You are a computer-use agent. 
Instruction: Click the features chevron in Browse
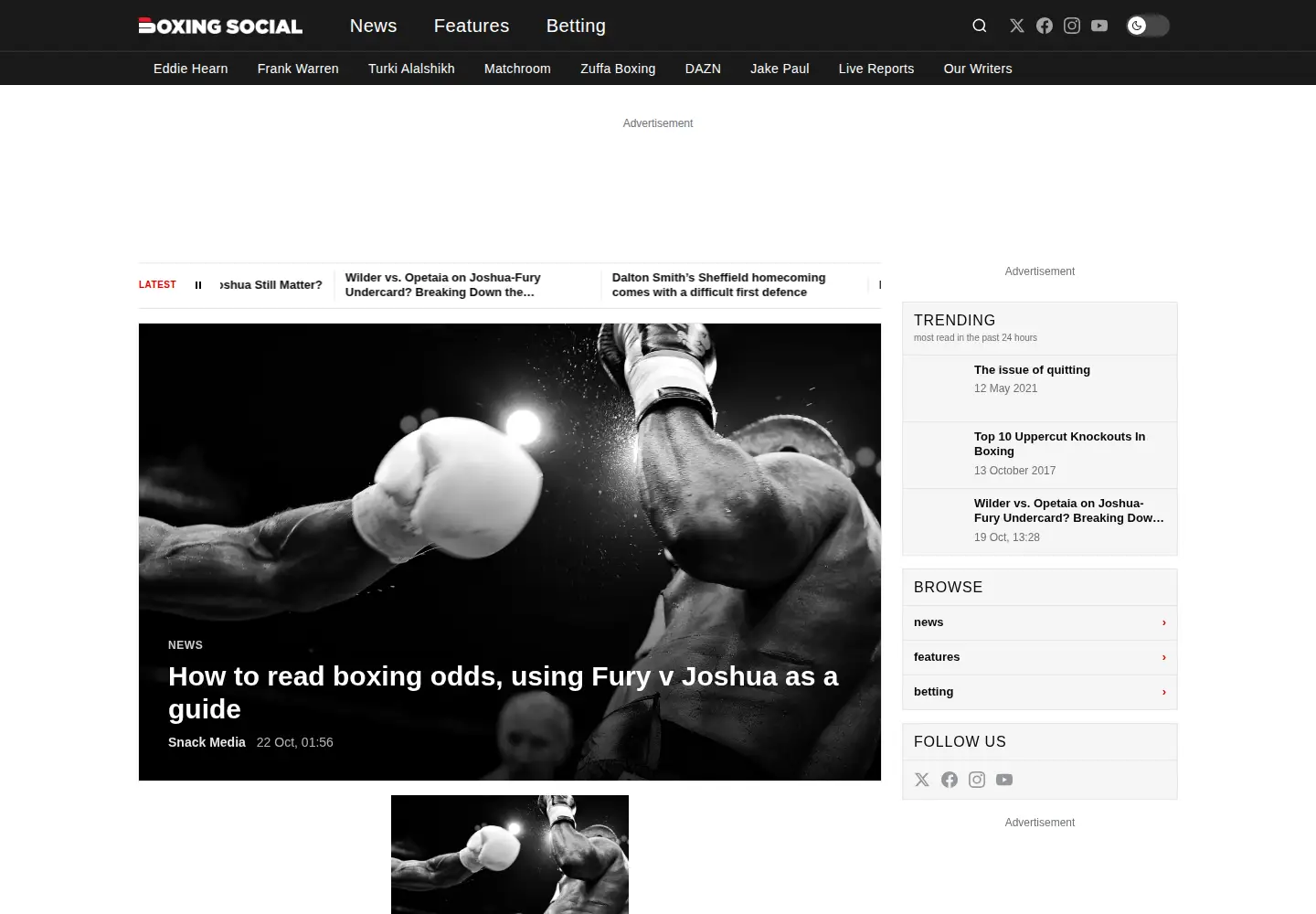pos(1163,657)
